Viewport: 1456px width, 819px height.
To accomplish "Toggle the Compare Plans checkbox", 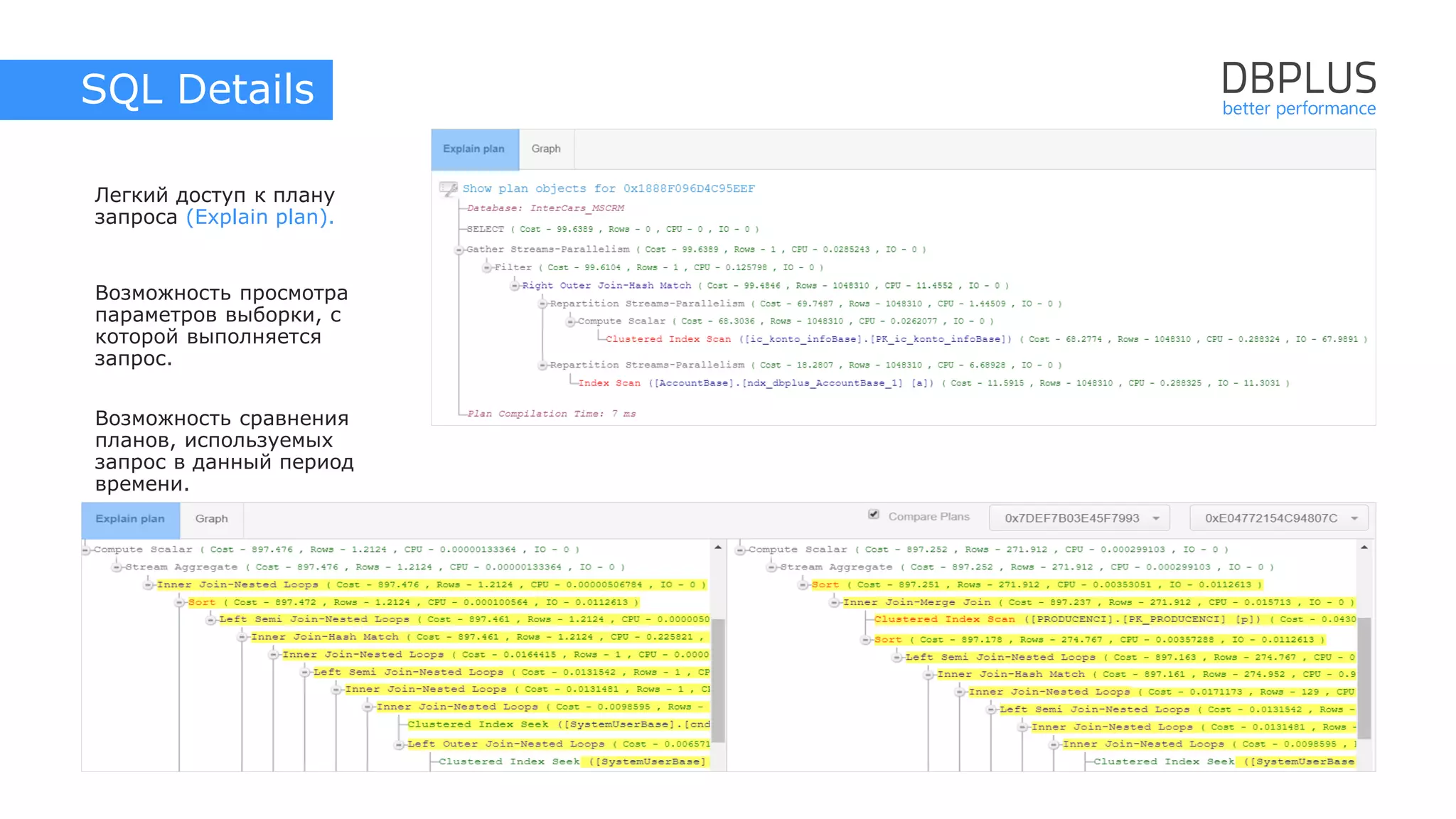I will (x=874, y=514).
